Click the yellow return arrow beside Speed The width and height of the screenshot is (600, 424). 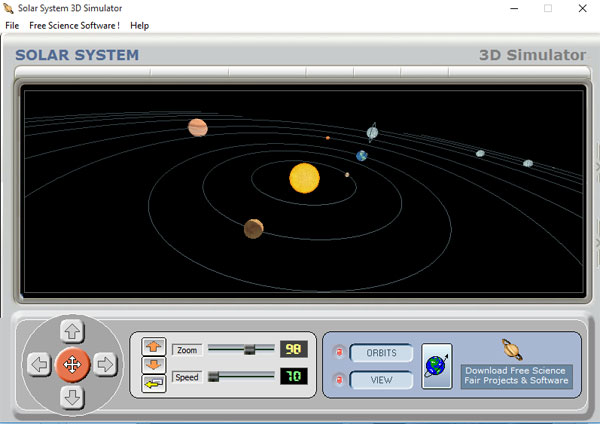coord(154,384)
